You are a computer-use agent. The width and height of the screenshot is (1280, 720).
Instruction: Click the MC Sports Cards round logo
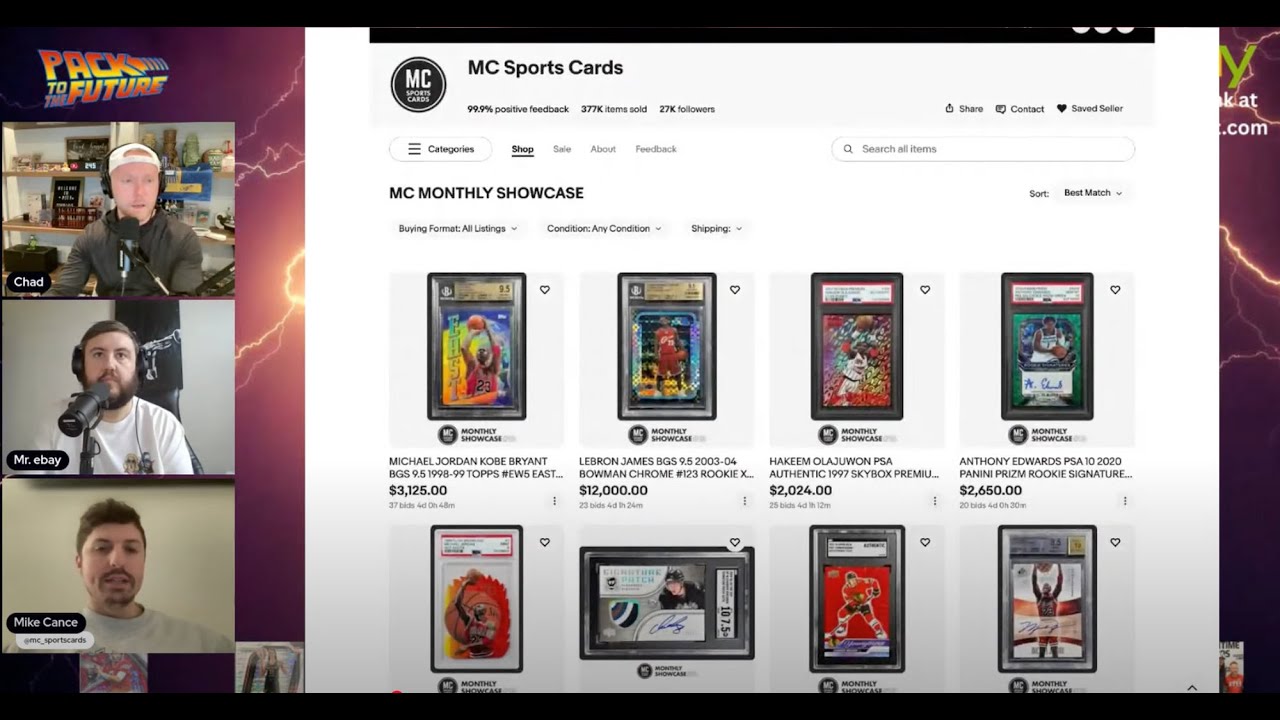418,84
